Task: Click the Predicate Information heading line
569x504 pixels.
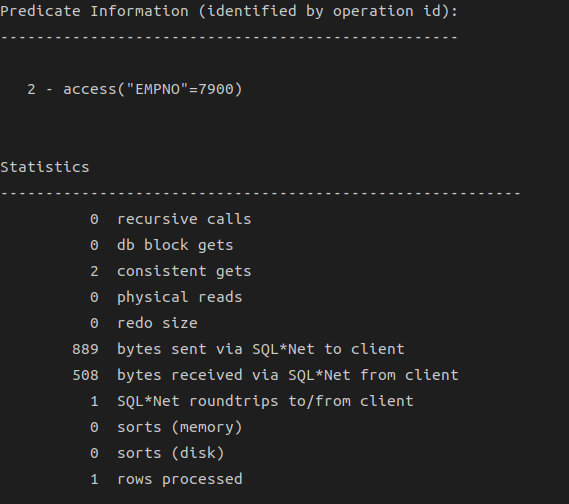Action: point(229,11)
